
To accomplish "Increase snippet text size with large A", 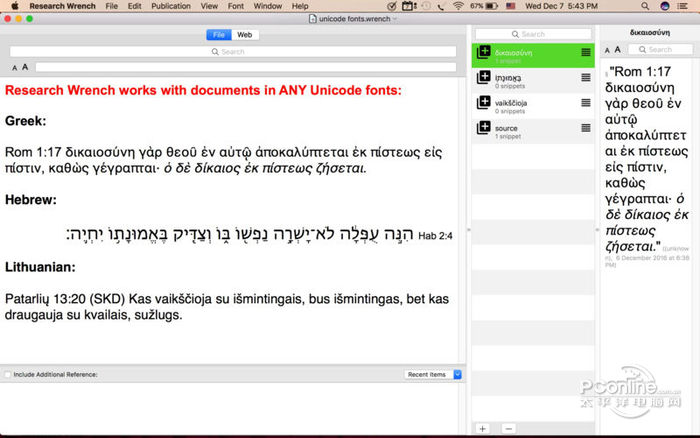I will click(x=617, y=50).
